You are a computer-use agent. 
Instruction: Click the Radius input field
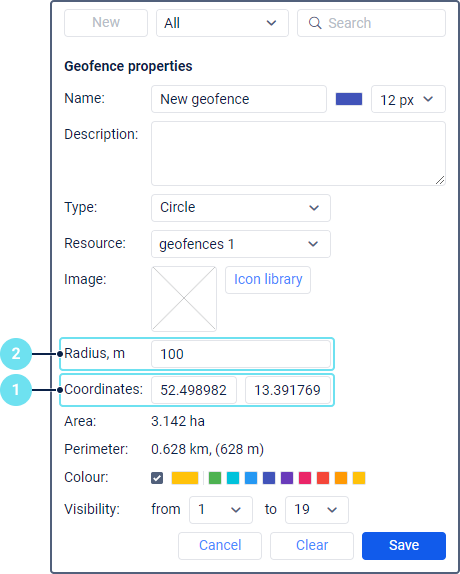(x=241, y=354)
